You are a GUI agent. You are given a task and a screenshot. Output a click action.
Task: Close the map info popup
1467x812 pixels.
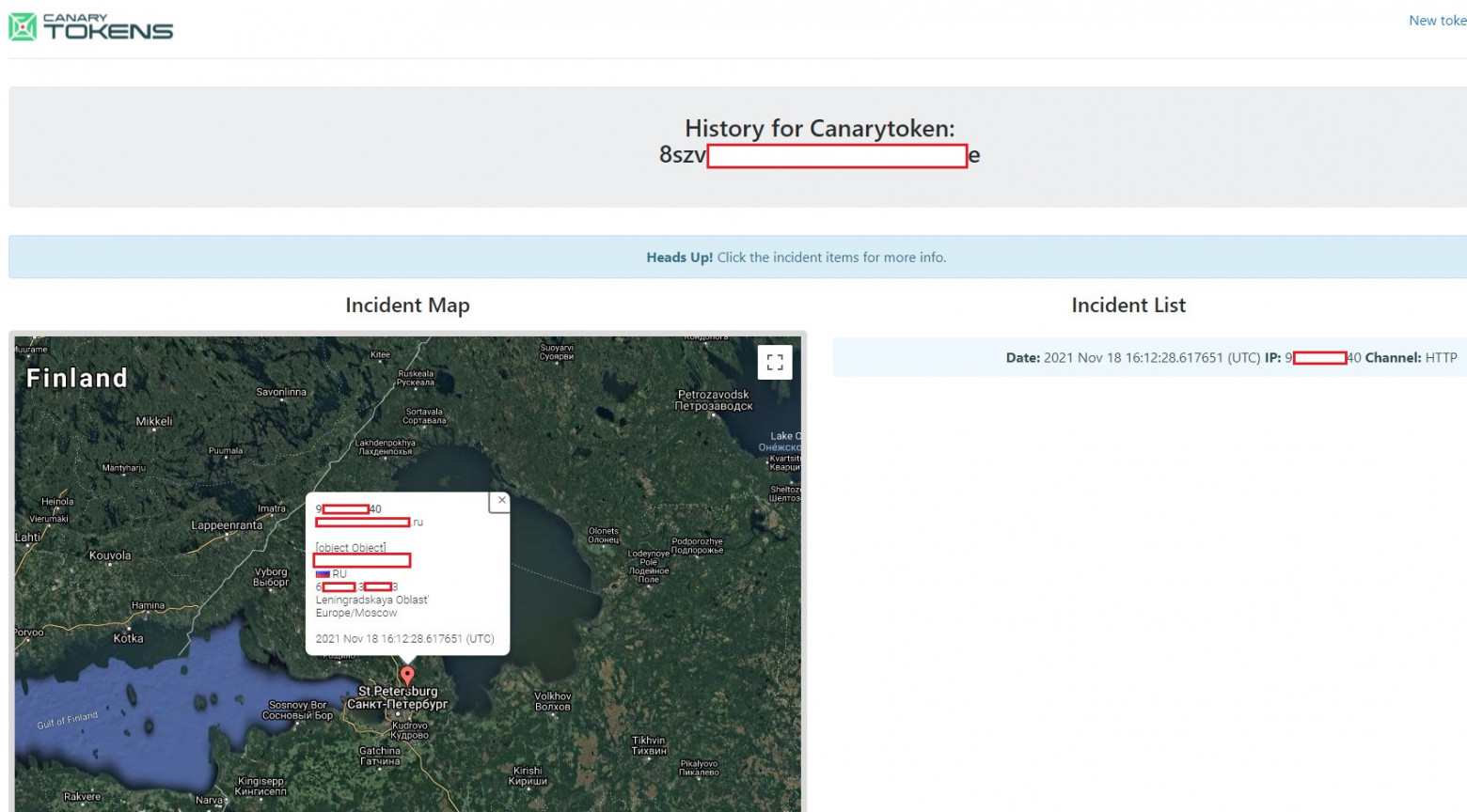(501, 501)
